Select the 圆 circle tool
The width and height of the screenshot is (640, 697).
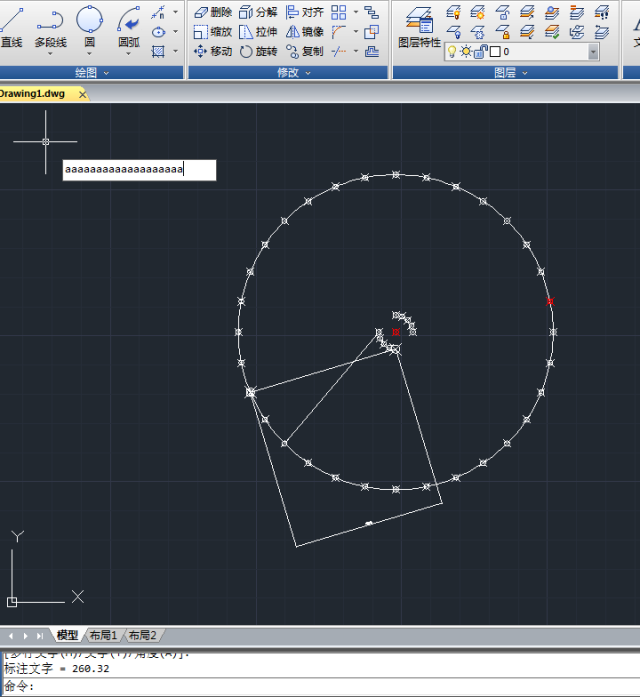(89, 28)
